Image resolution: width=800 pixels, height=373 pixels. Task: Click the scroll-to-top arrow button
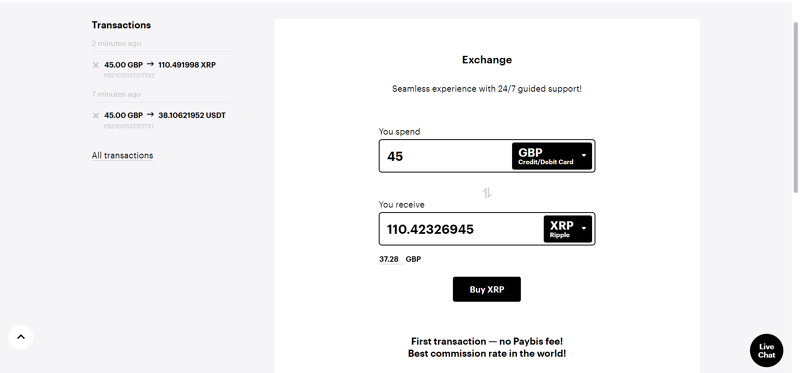point(21,337)
